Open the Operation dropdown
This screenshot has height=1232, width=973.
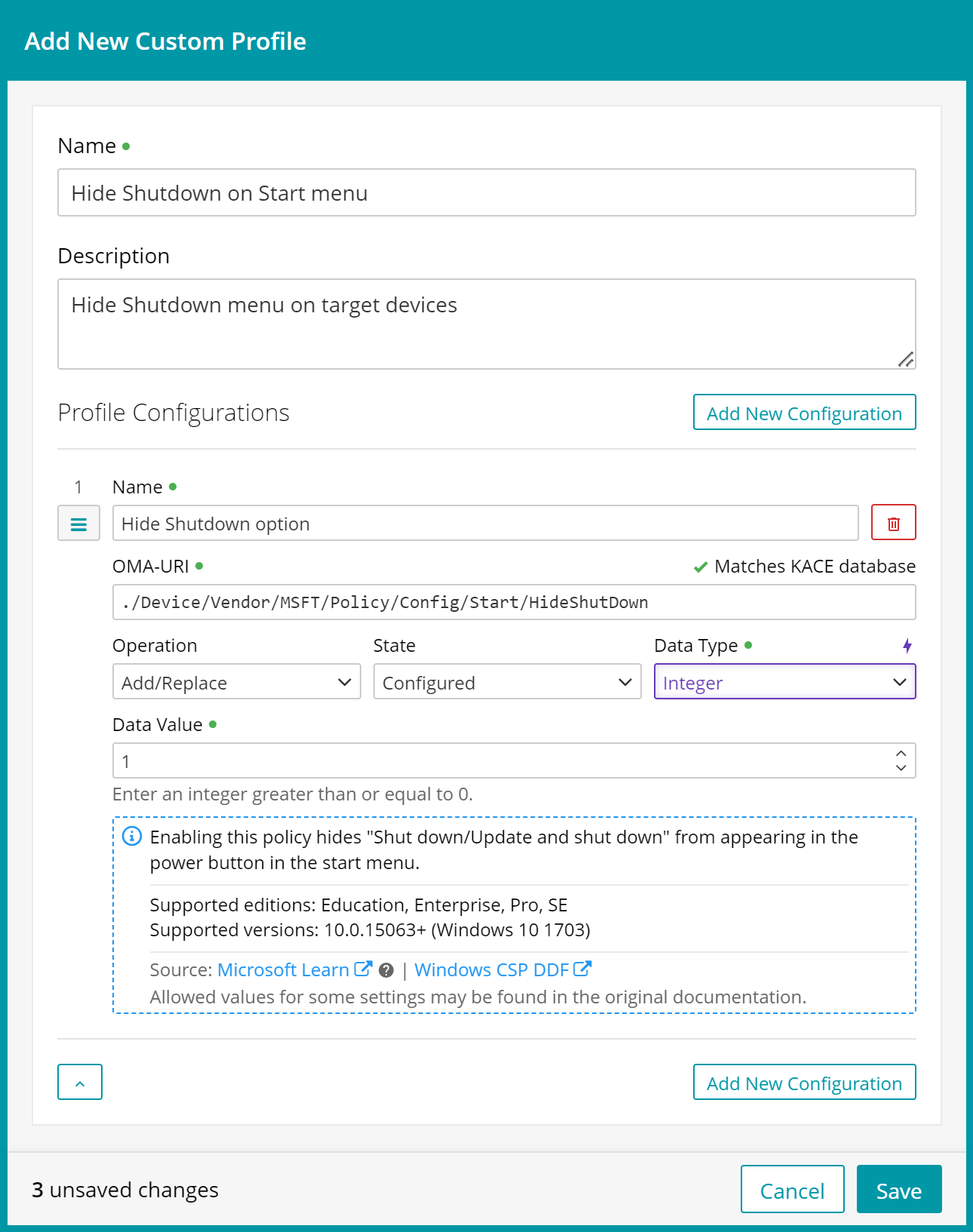click(x=236, y=682)
